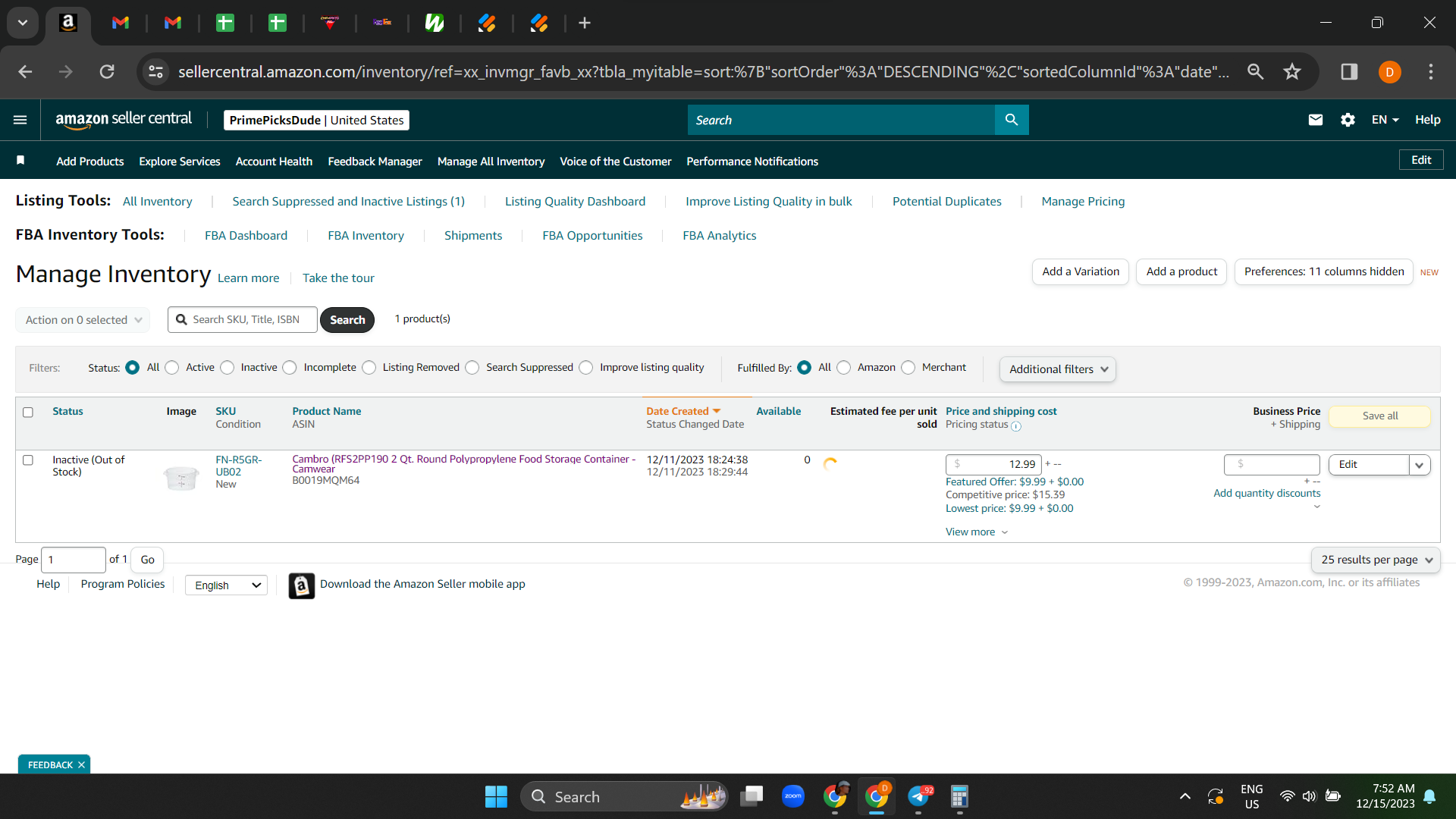Expand the quantity discounts chevron
The image size is (1456, 819).
(1317, 507)
